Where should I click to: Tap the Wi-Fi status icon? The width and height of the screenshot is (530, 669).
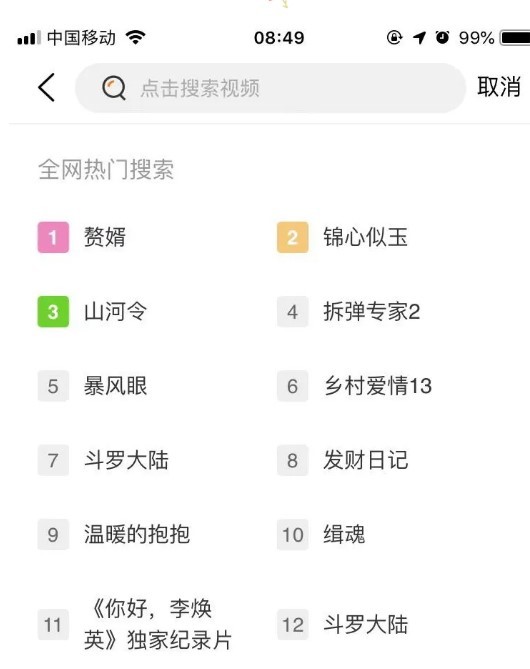(x=136, y=38)
